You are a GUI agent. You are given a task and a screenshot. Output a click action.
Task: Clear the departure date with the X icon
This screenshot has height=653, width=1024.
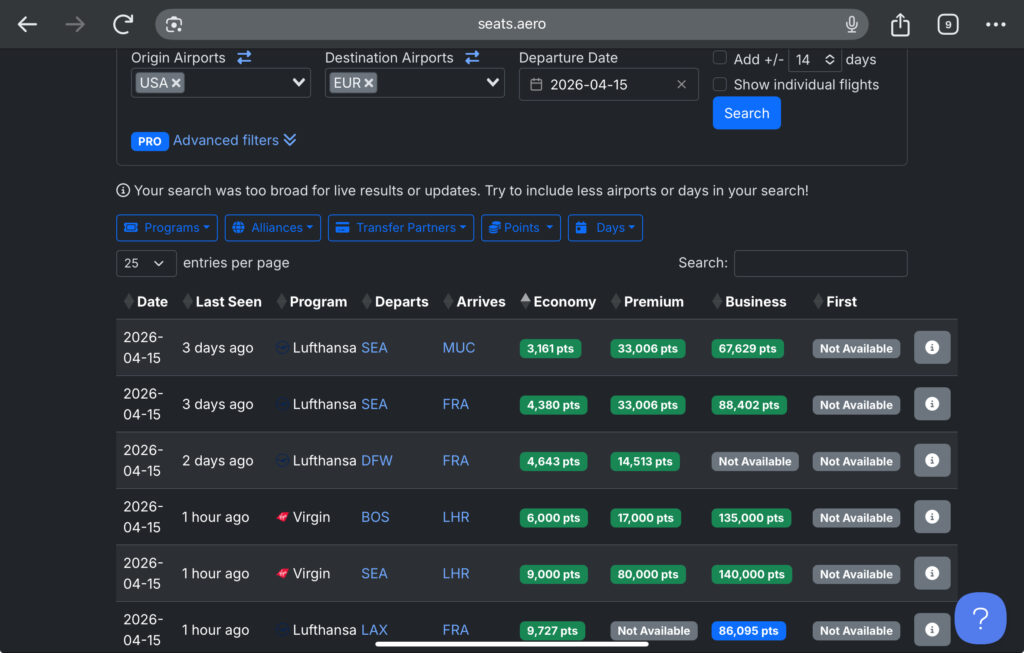[681, 85]
